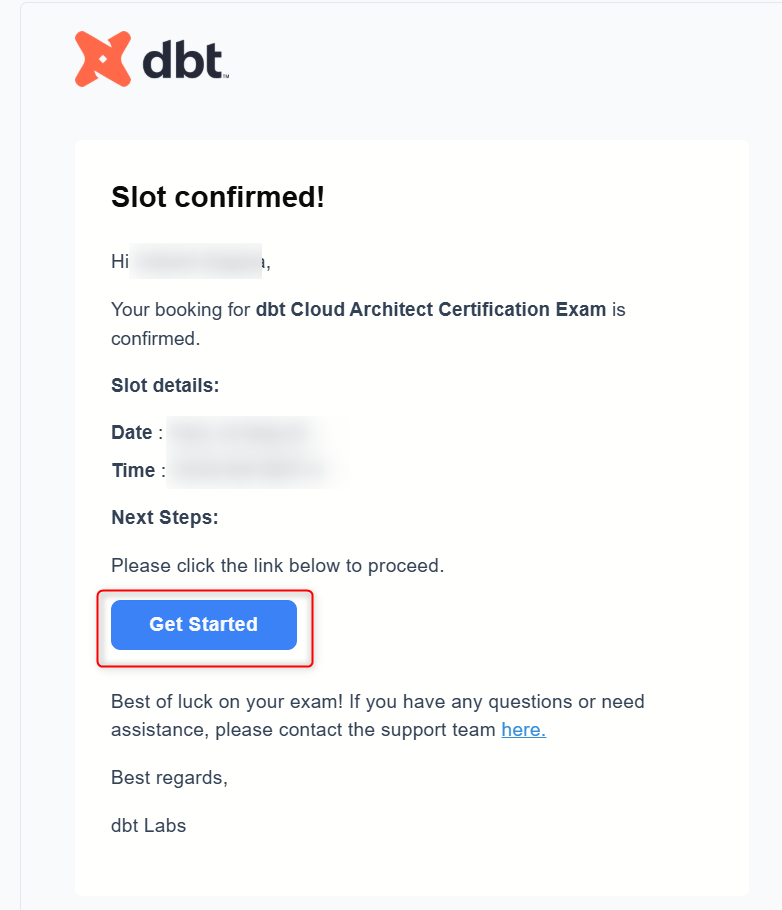The height and width of the screenshot is (910, 782).
Task: Click the 'Slot confirmed!' heading
Action: [218, 197]
